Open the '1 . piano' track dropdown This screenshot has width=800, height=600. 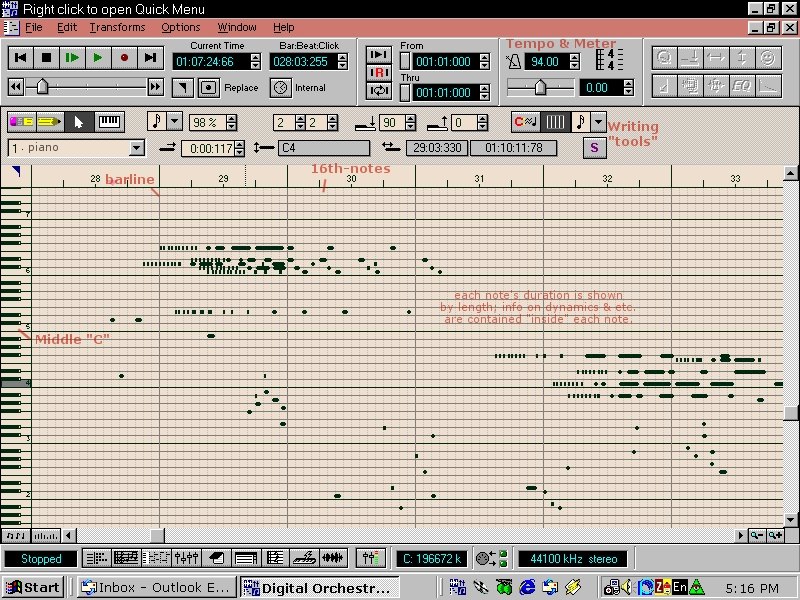[x=137, y=148]
